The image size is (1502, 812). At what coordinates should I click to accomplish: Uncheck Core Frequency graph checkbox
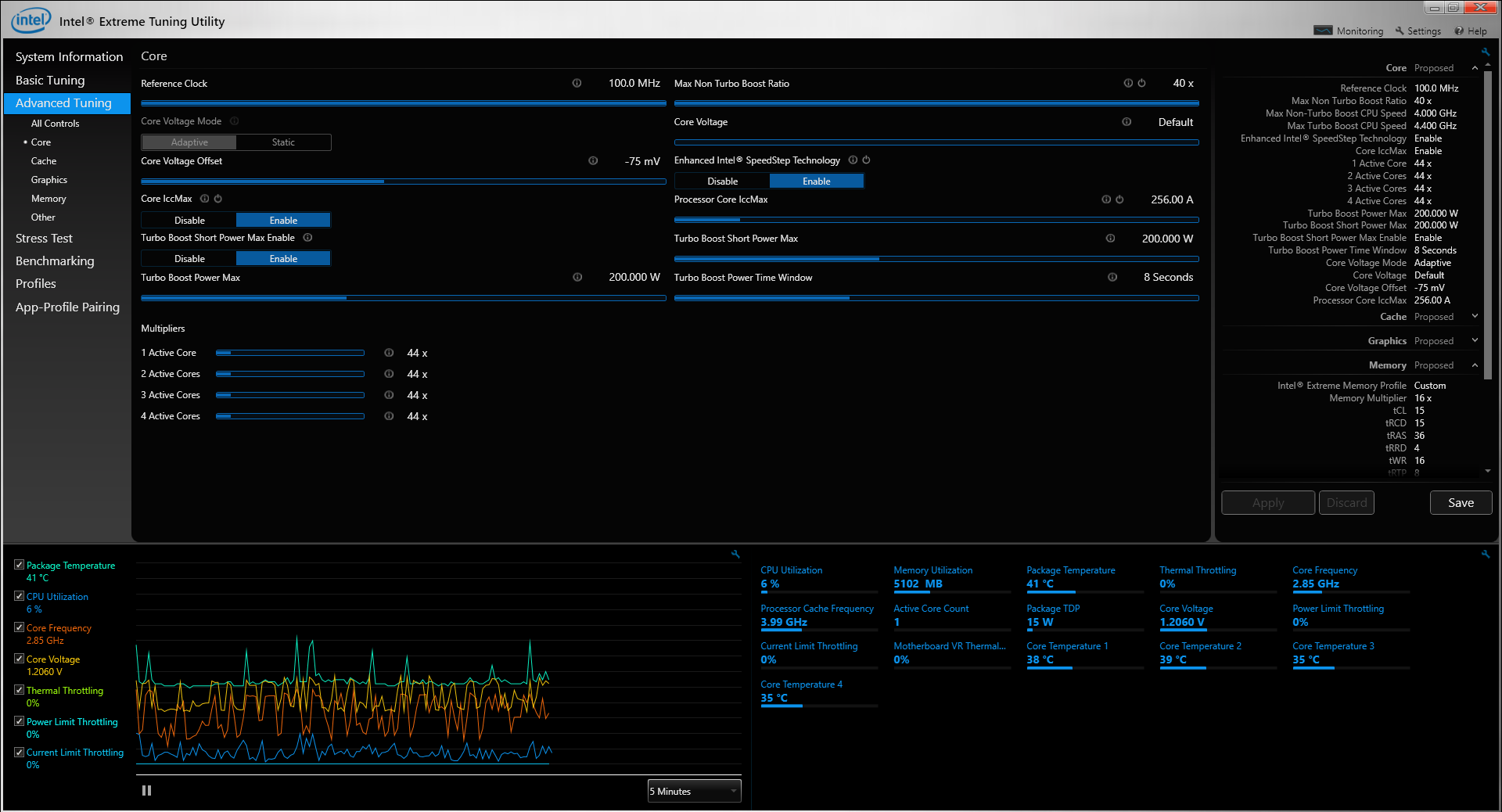(x=19, y=627)
